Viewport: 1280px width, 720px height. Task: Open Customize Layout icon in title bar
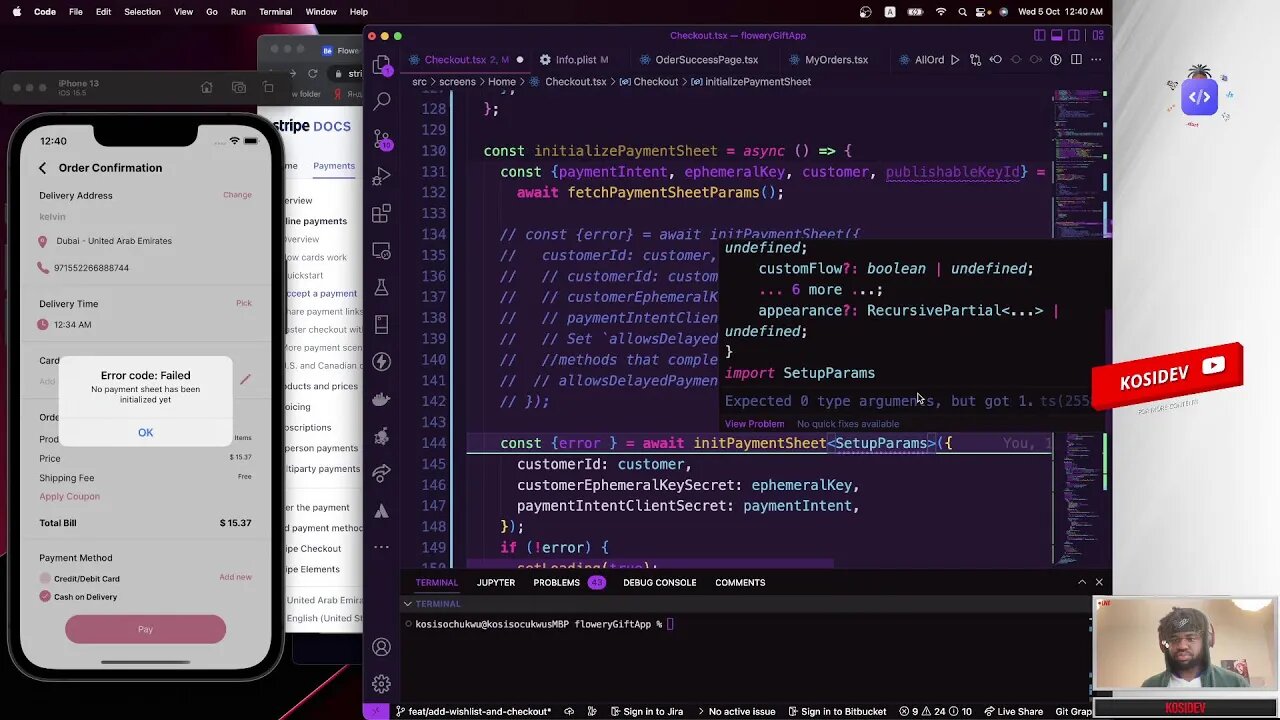click(x=1097, y=36)
